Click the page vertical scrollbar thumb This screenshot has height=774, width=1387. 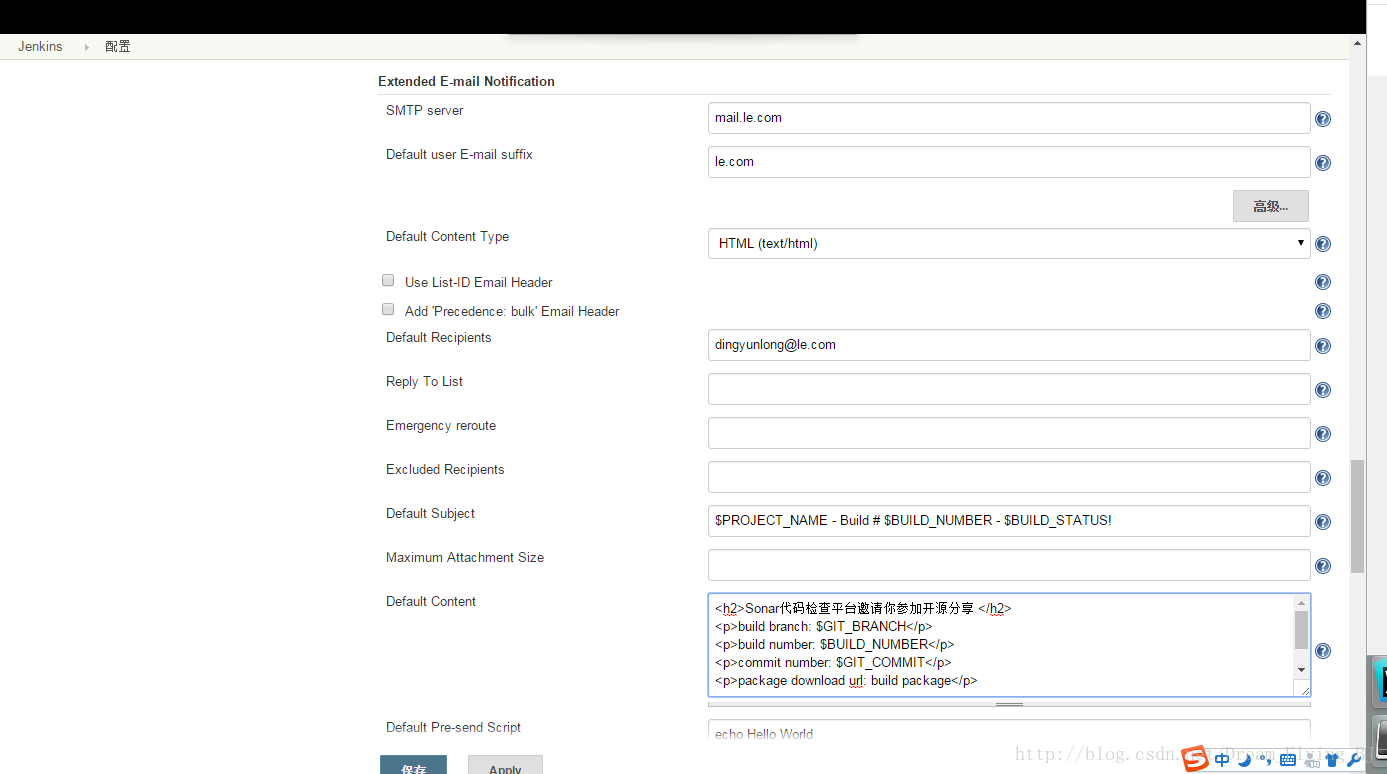1357,516
